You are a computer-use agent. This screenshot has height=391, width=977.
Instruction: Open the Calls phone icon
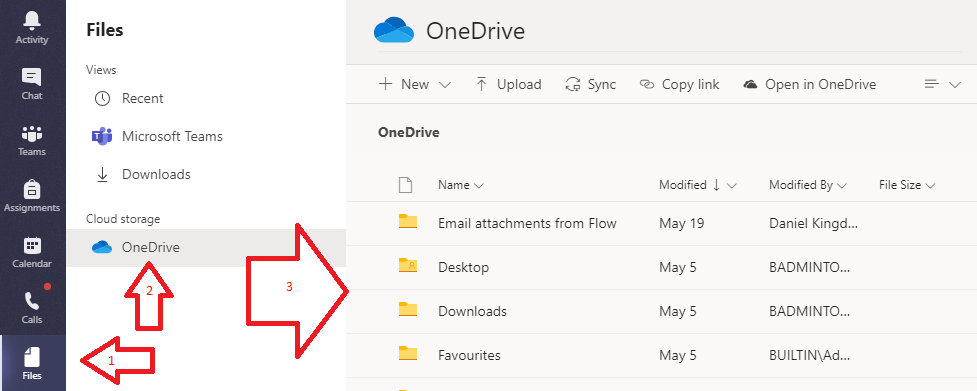point(32,301)
